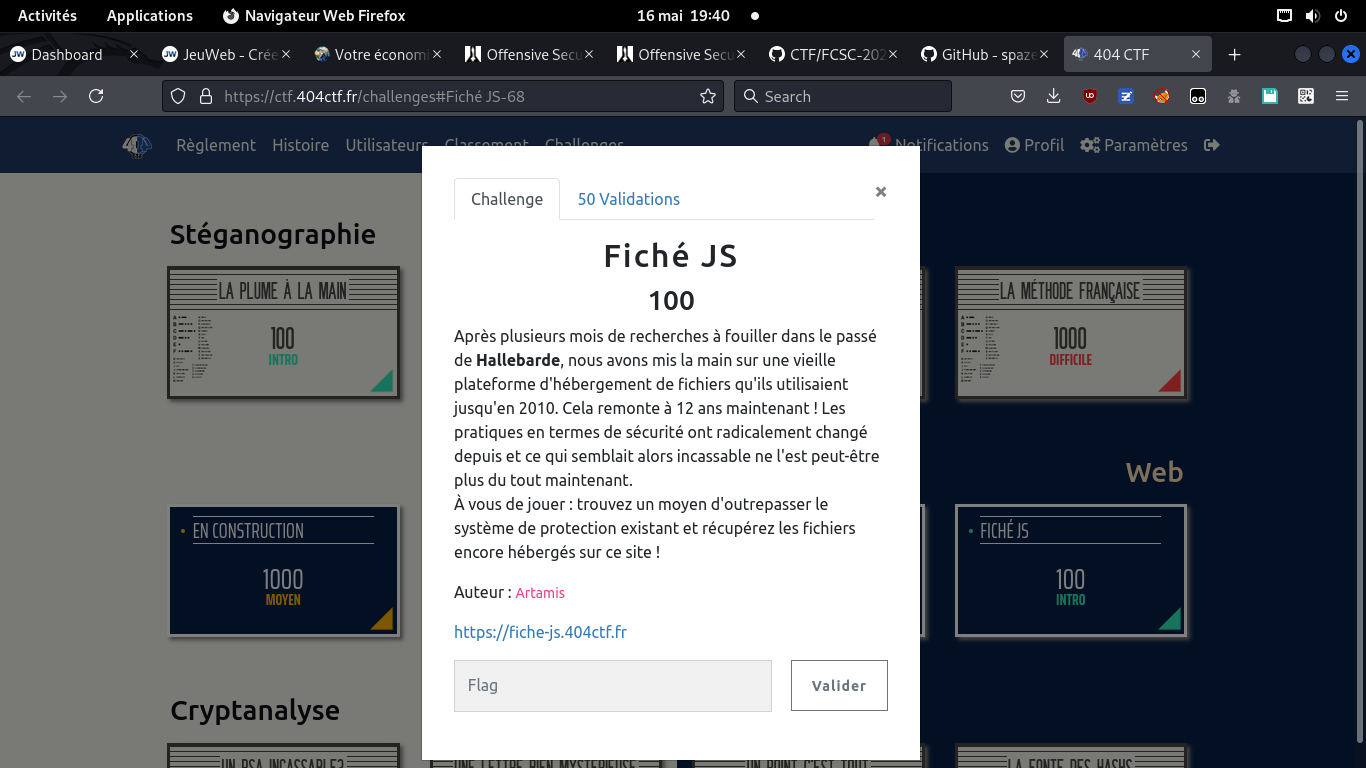The width and height of the screenshot is (1366, 768).
Task: Switch to the Dashboard tab
Action: [75, 54]
